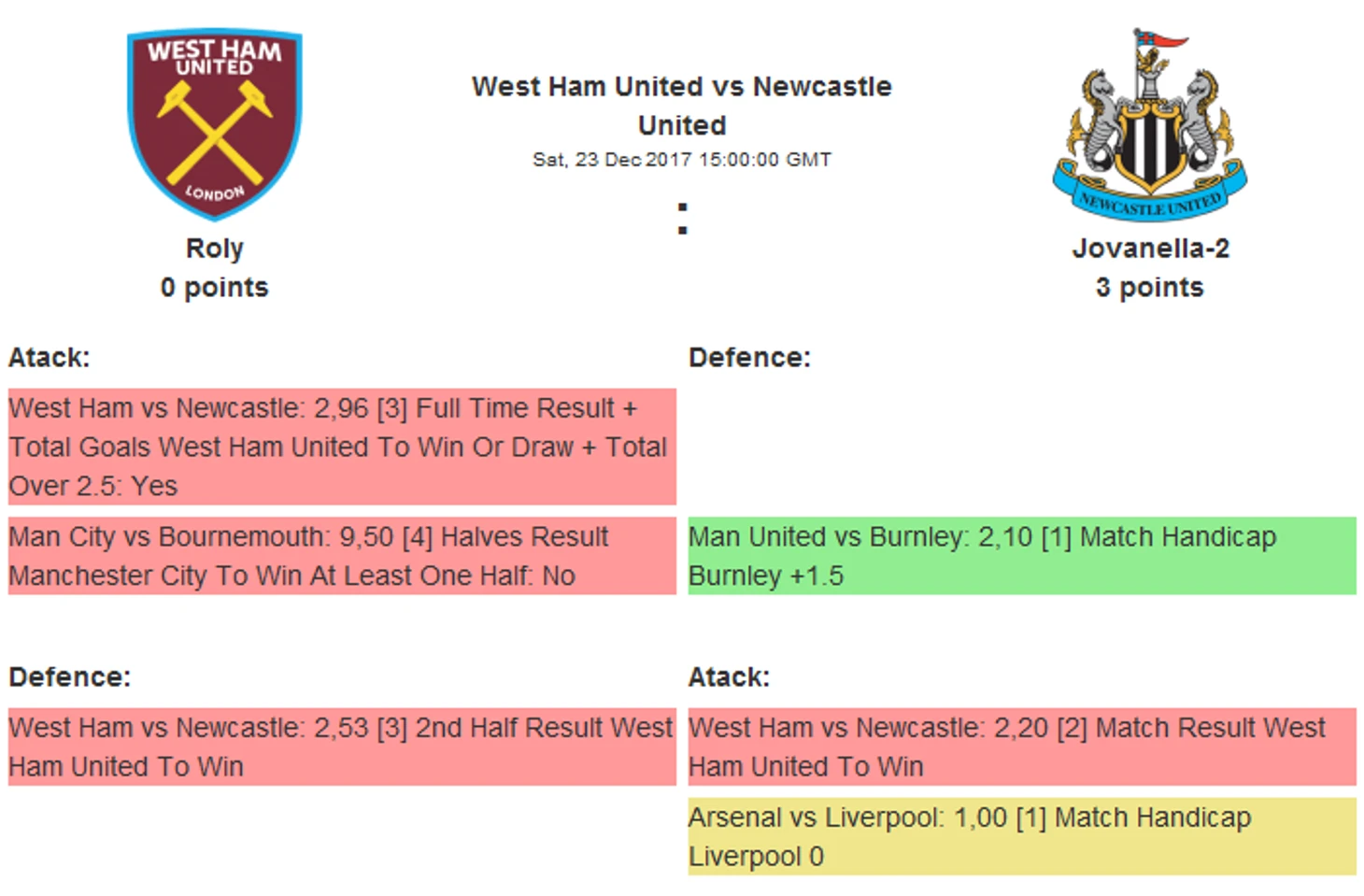Click the upper right Defence heading
Screen dimensions: 1364x896
[x=749, y=358]
